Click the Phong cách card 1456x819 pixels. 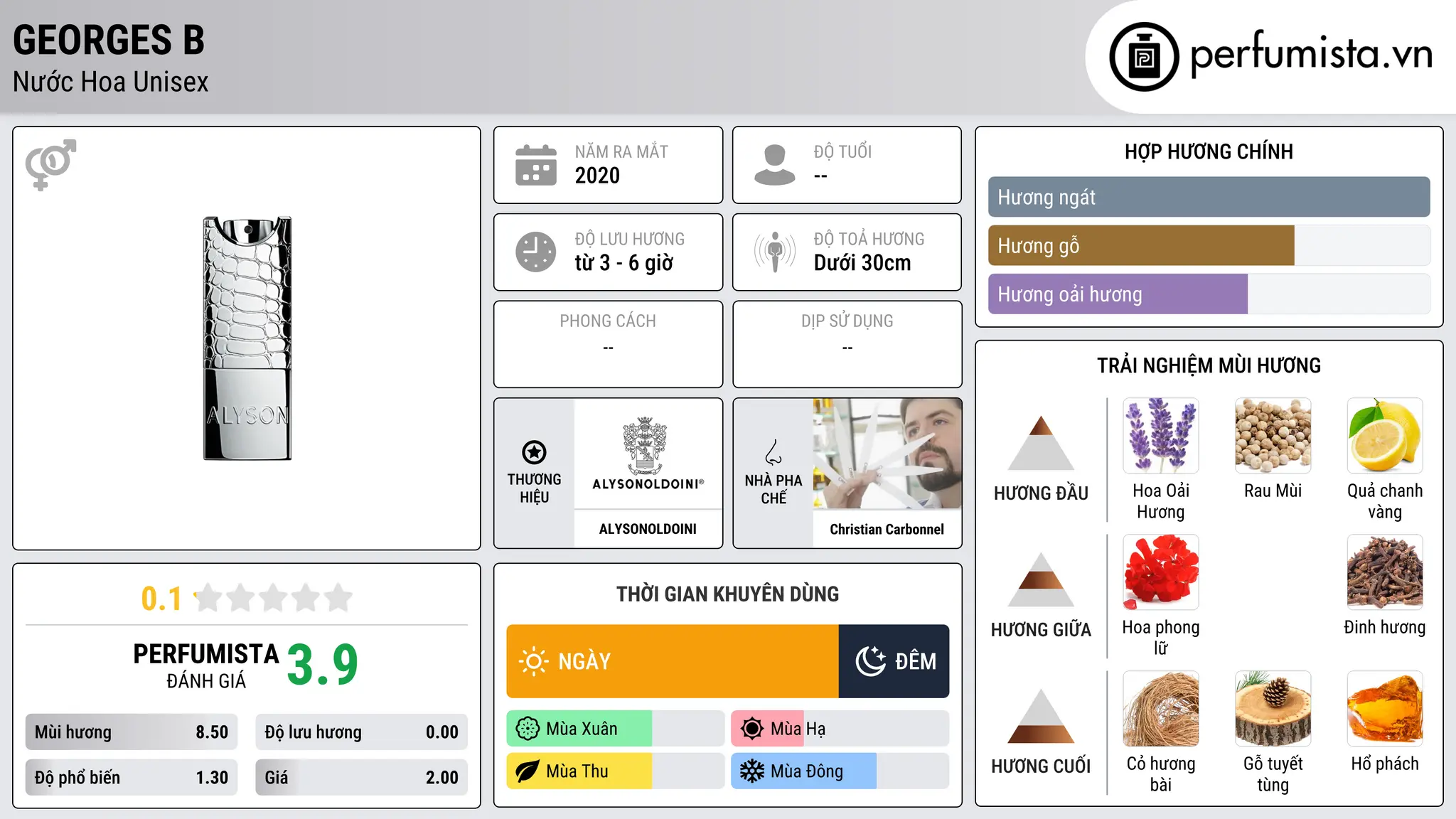click(608, 344)
